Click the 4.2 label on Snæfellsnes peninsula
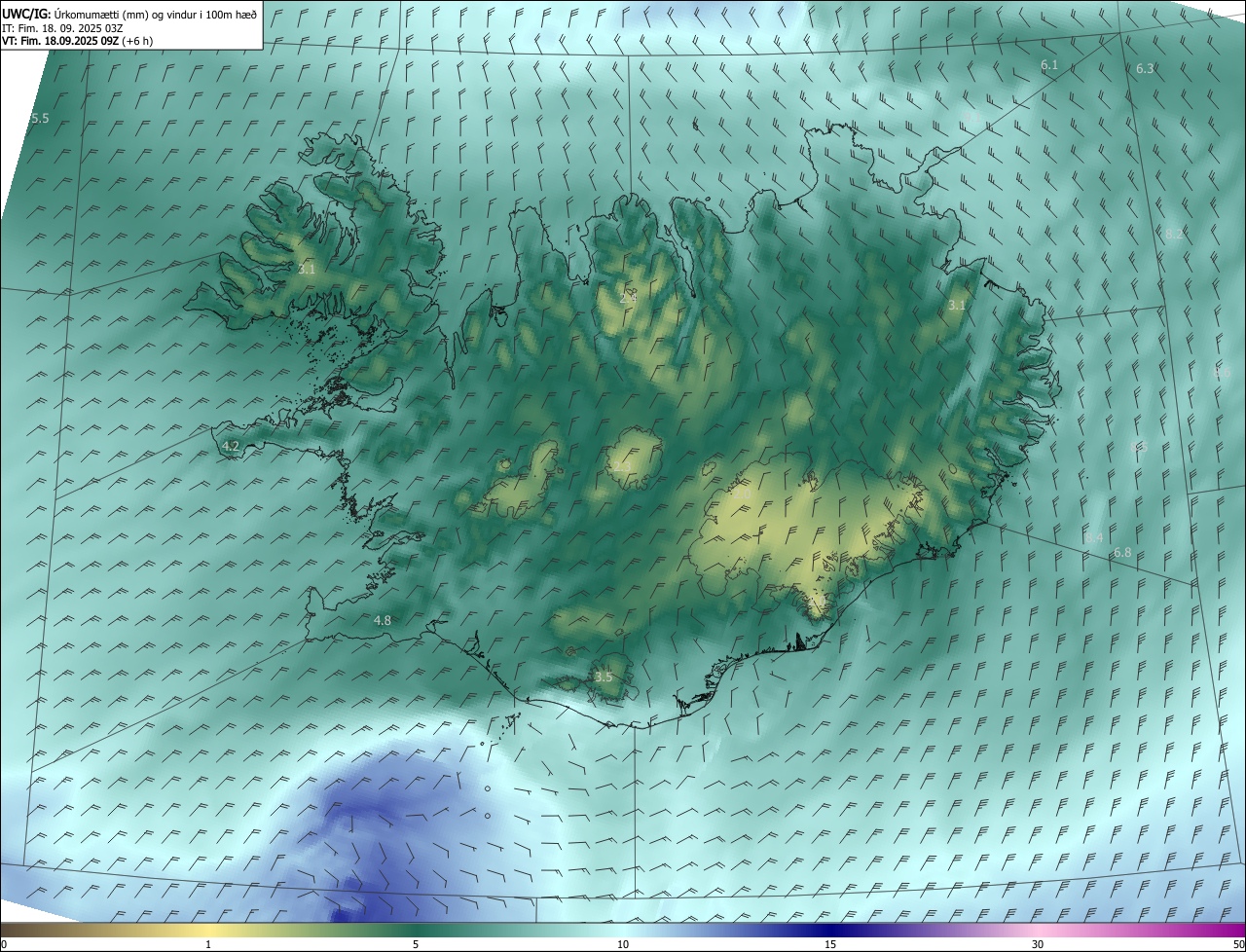This screenshot has height=952, width=1246. (x=231, y=447)
